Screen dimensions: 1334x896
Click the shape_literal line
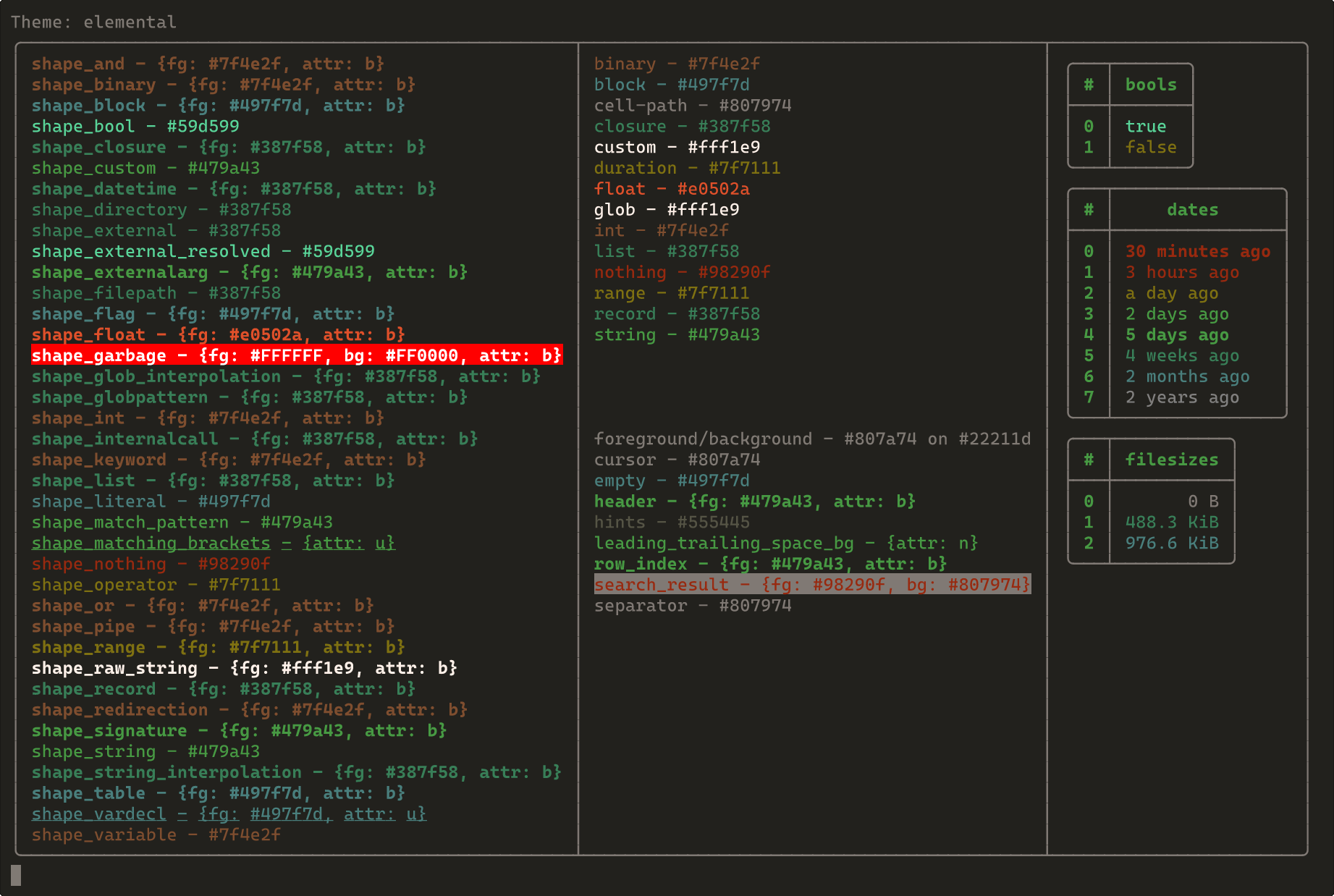151,502
